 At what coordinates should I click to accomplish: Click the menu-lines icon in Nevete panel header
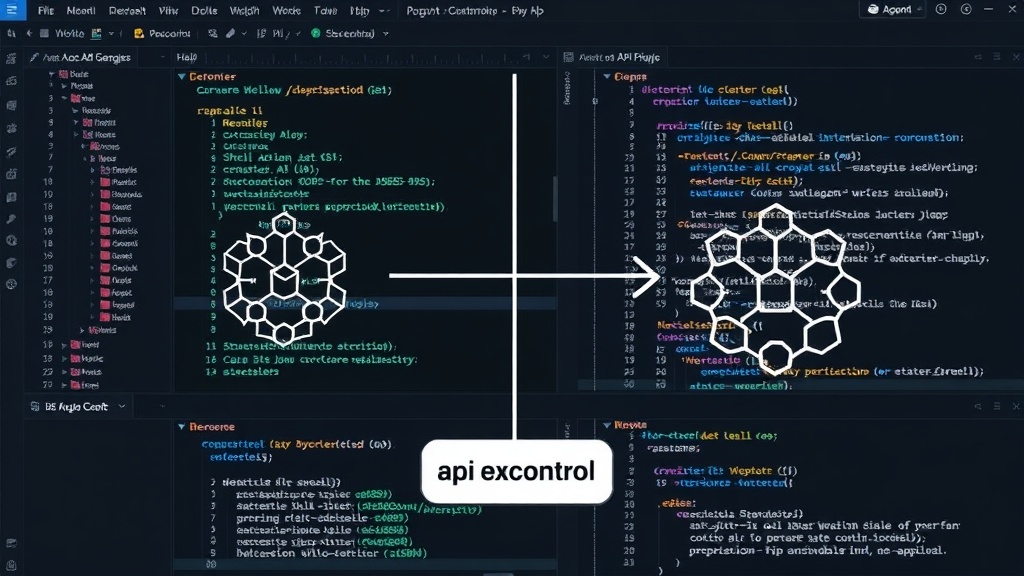click(997, 406)
